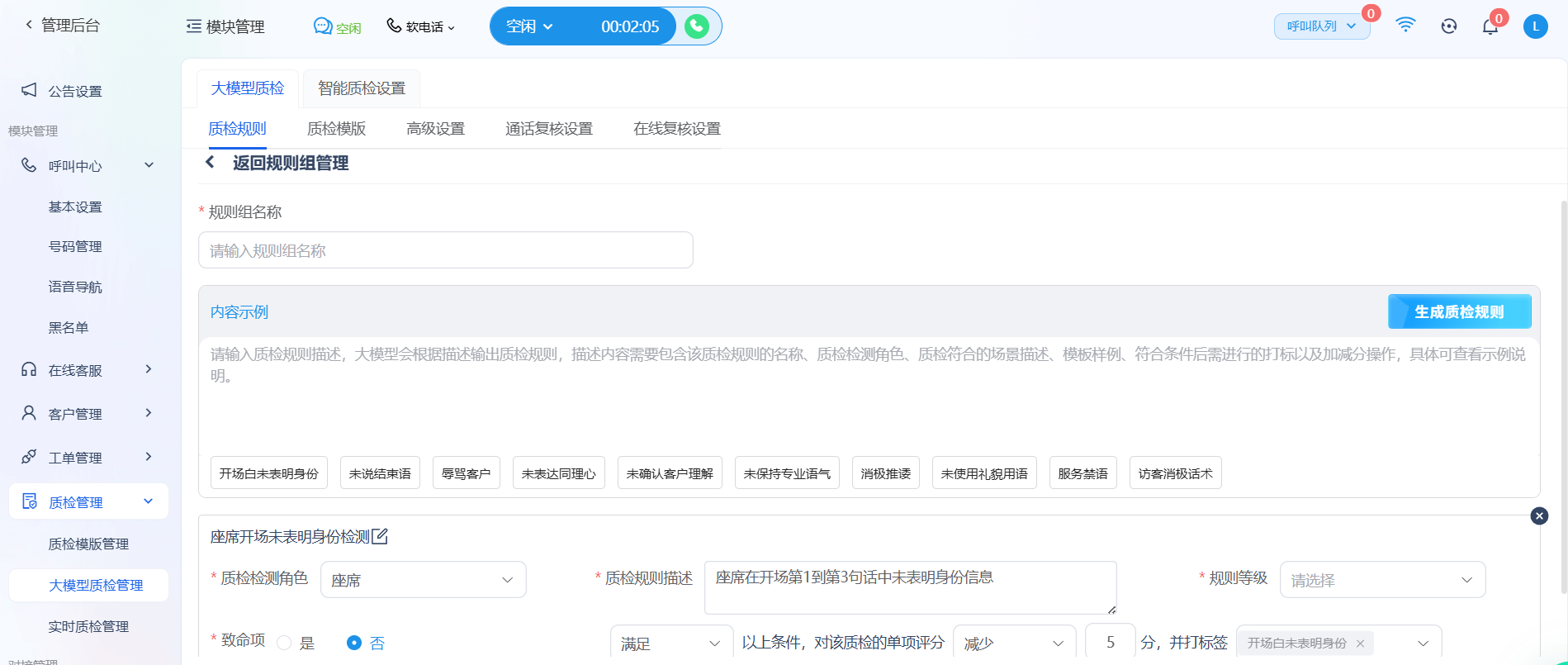The height and width of the screenshot is (665, 1568).
Task: Insert the 未说结束语 example
Action: click(380, 473)
